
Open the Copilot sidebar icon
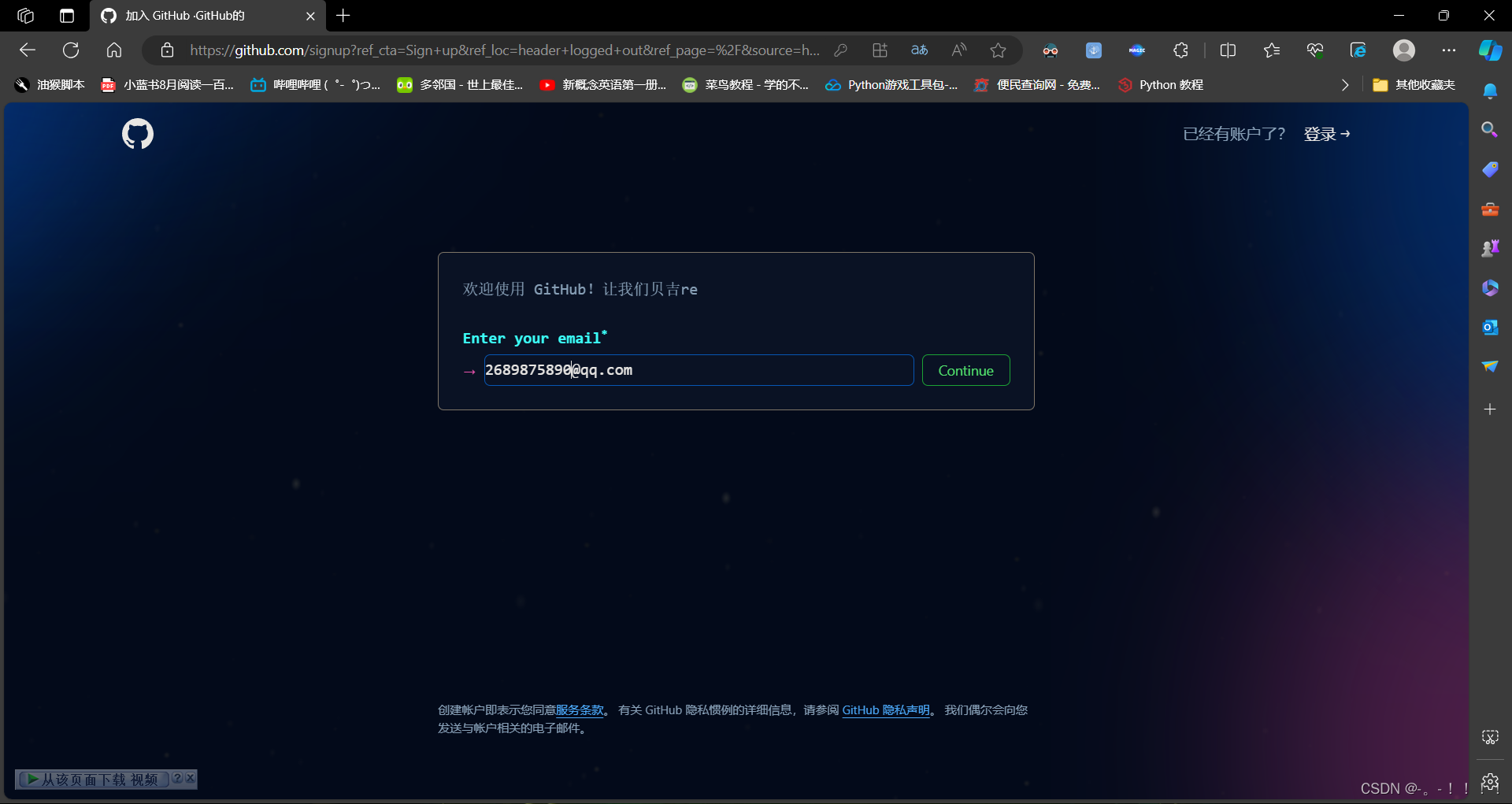1490,50
